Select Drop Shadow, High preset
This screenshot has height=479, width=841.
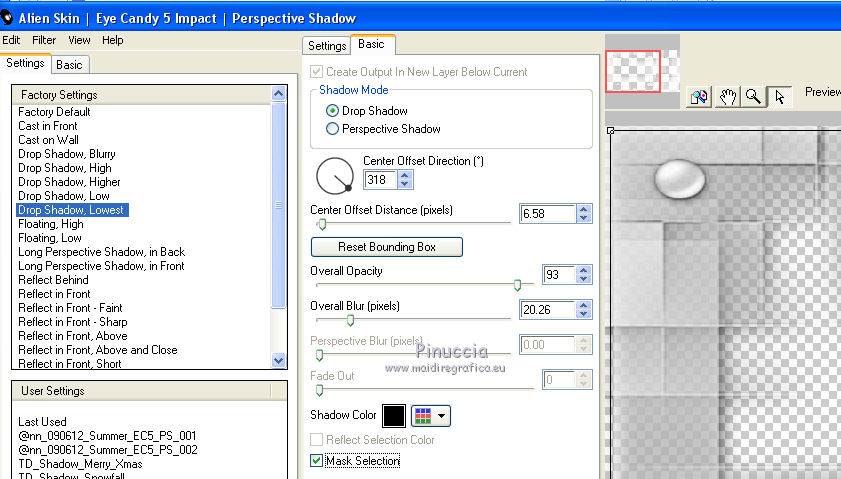click(65, 168)
